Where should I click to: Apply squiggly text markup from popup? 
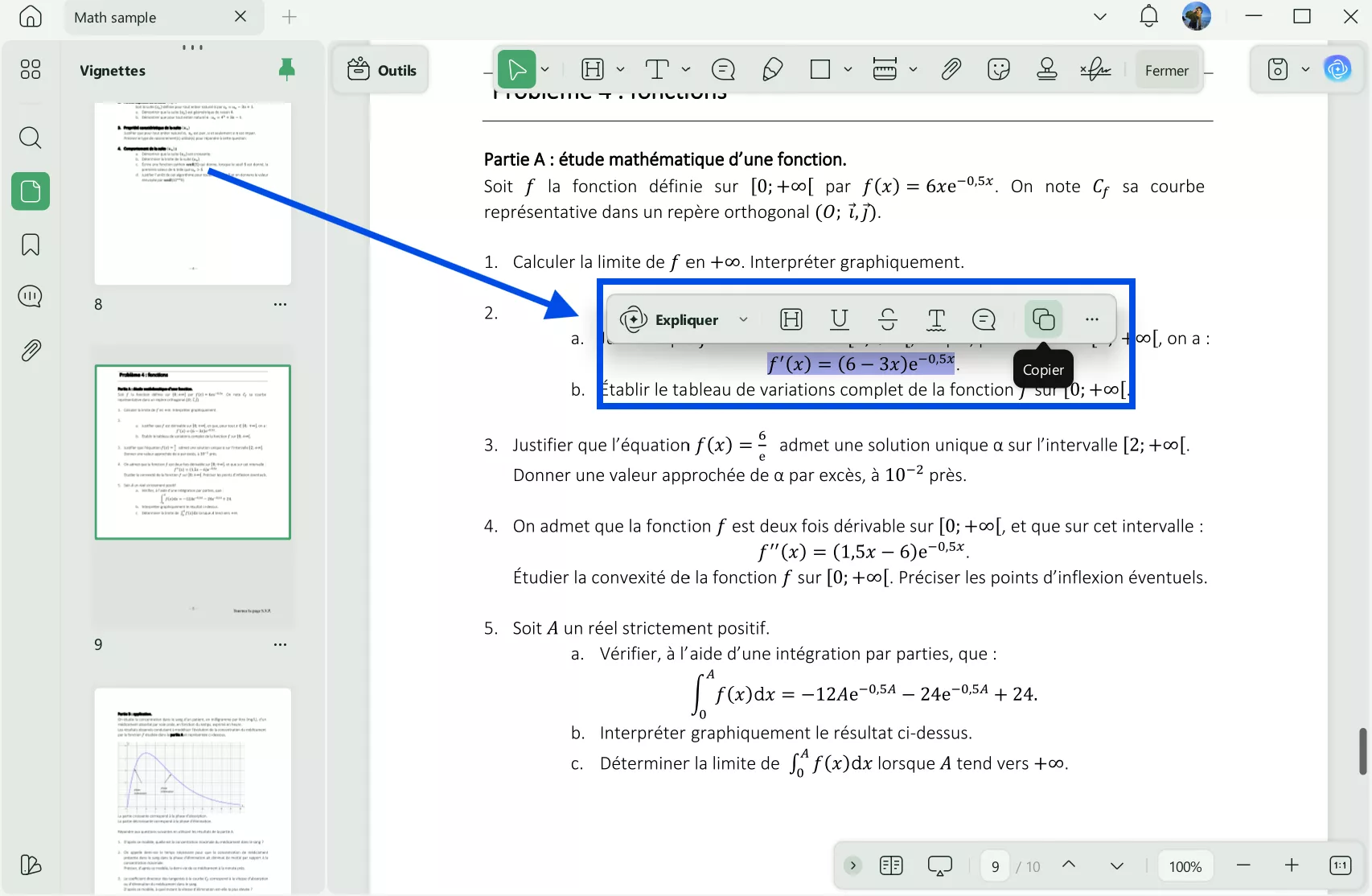936,320
